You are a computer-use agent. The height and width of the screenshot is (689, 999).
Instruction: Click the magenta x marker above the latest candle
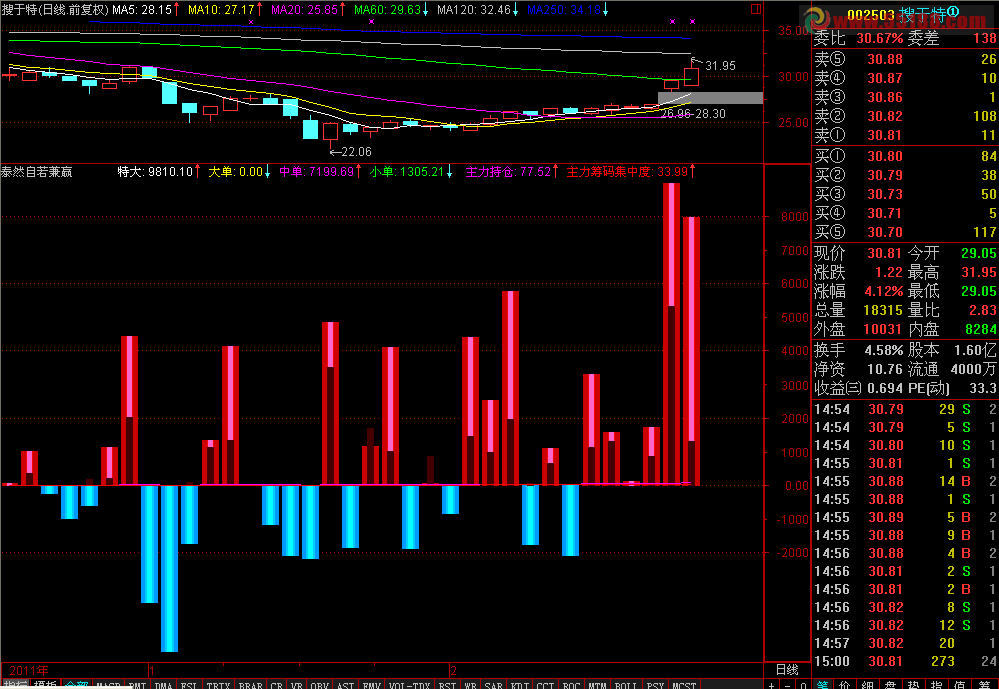[692, 21]
